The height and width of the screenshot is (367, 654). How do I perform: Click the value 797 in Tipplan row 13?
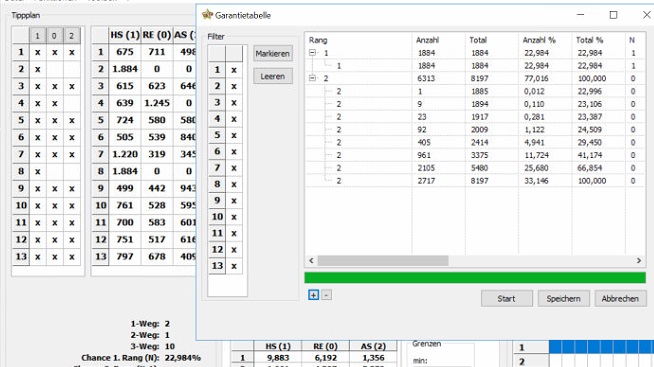point(125,257)
